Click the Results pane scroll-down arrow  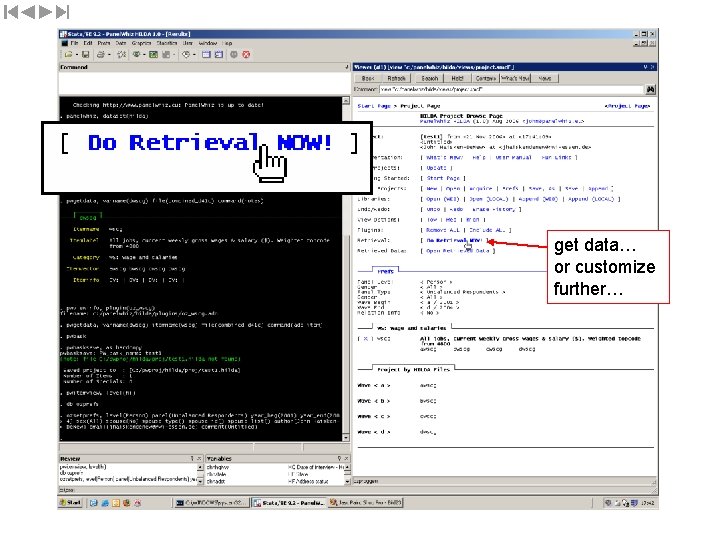pyautogui.click(x=346, y=438)
